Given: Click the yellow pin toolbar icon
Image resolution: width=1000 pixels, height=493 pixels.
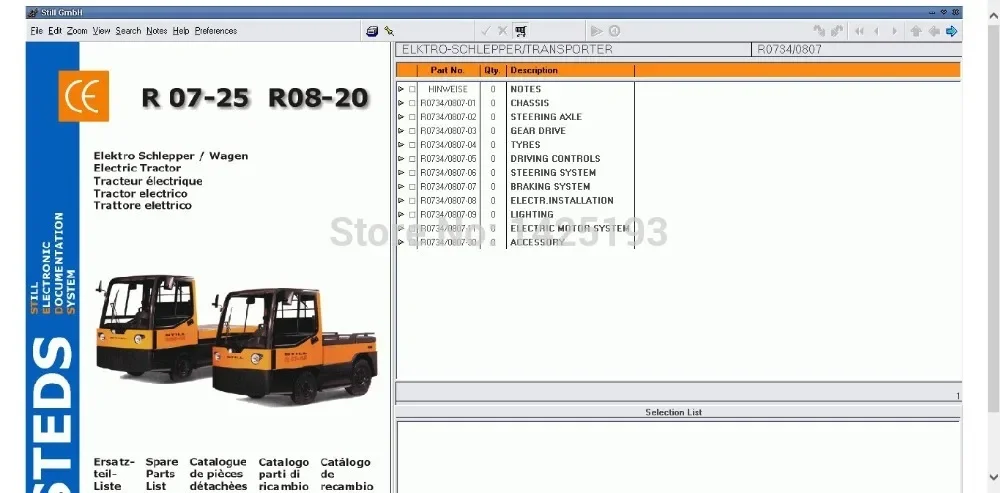Looking at the screenshot, I should [388, 31].
